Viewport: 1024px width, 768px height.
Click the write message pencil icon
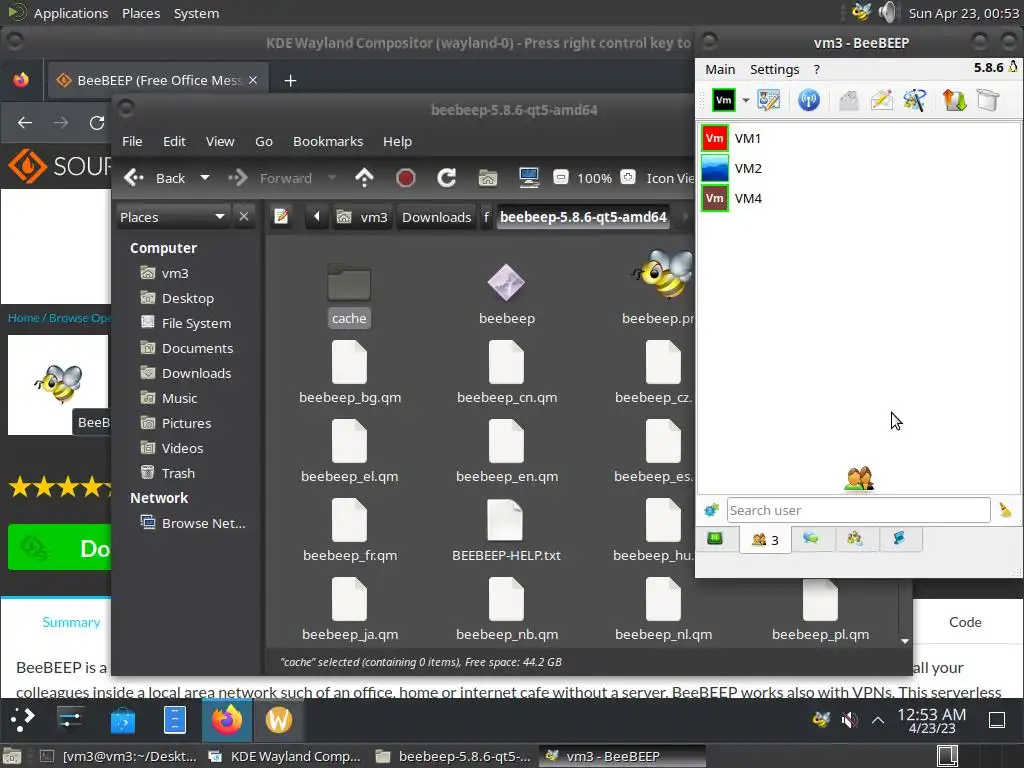tap(882, 101)
